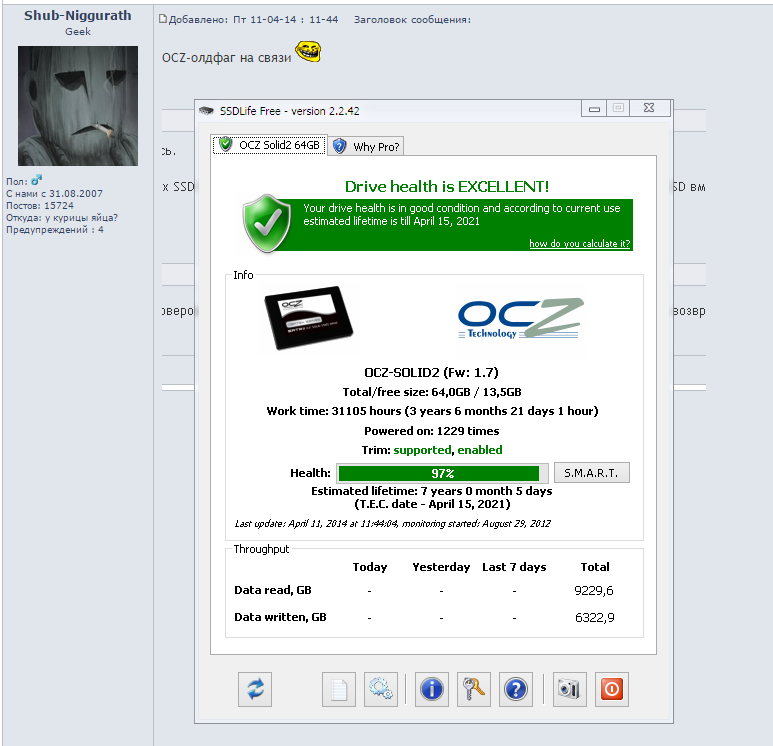
Task: Click the total data written value 6322,9
Action: 595,618
